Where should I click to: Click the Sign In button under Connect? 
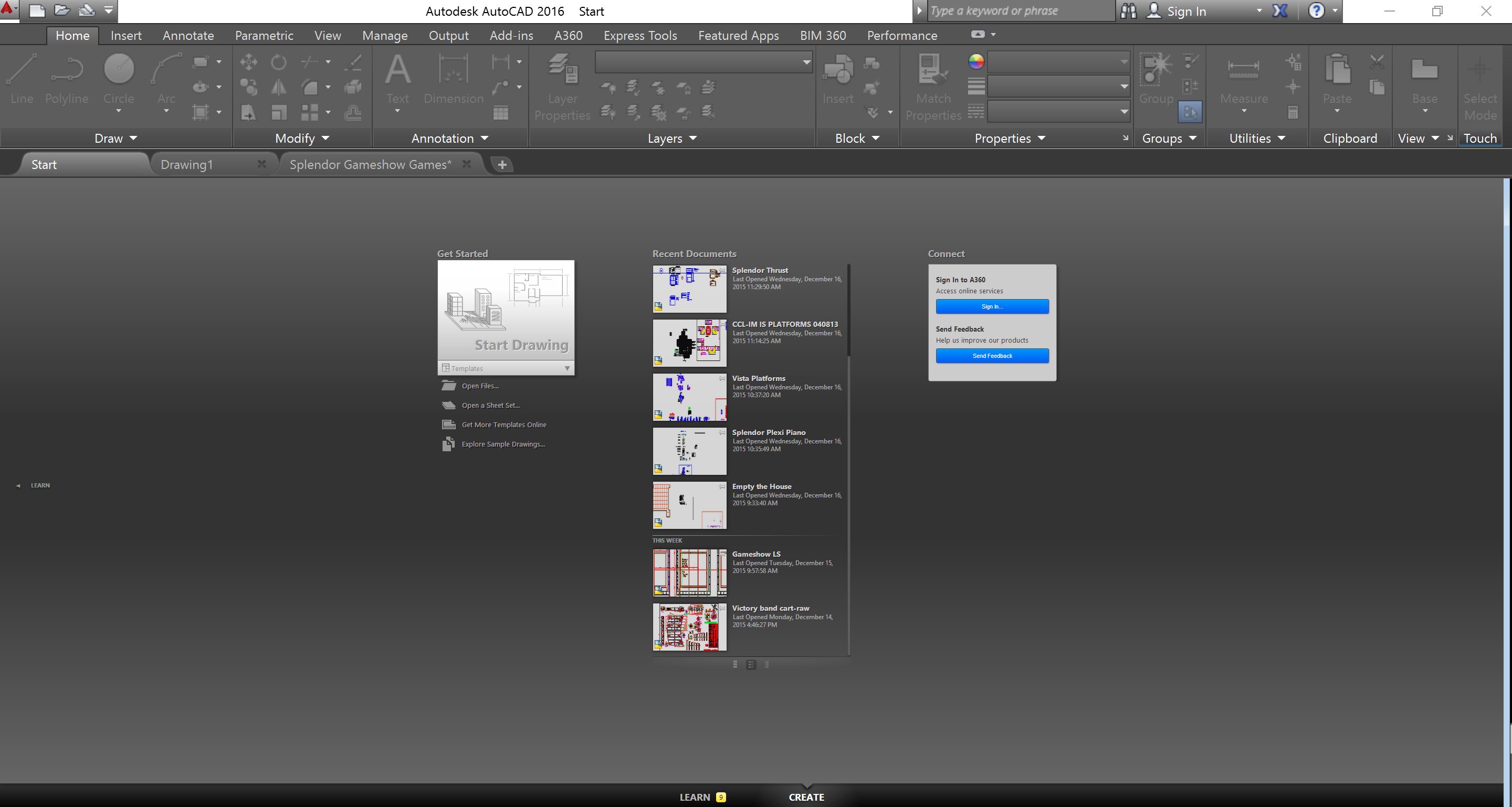click(991, 306)
